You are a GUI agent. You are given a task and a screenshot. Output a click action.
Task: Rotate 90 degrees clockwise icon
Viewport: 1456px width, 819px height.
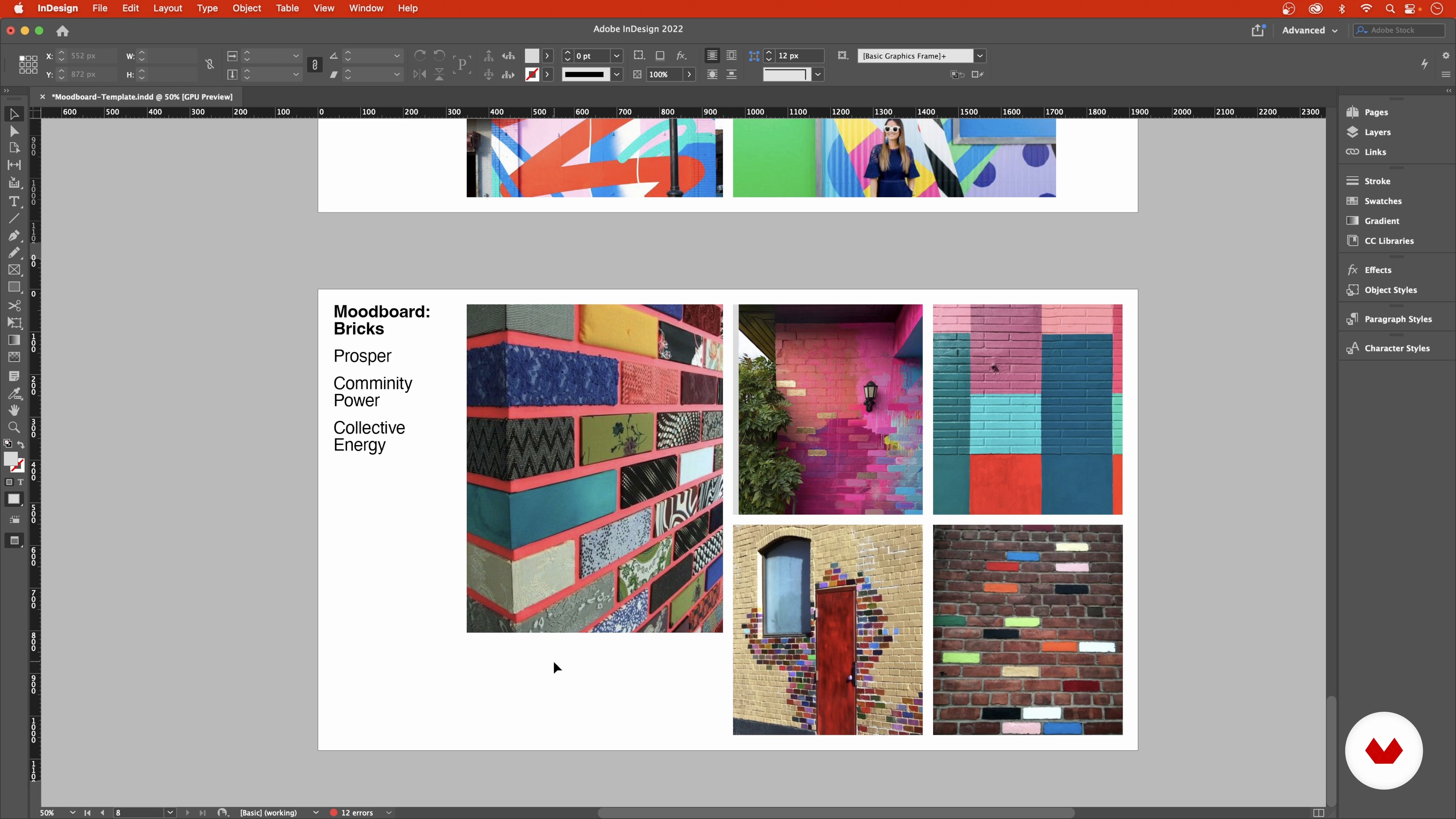pyautogui.click(x=420, y=55)
